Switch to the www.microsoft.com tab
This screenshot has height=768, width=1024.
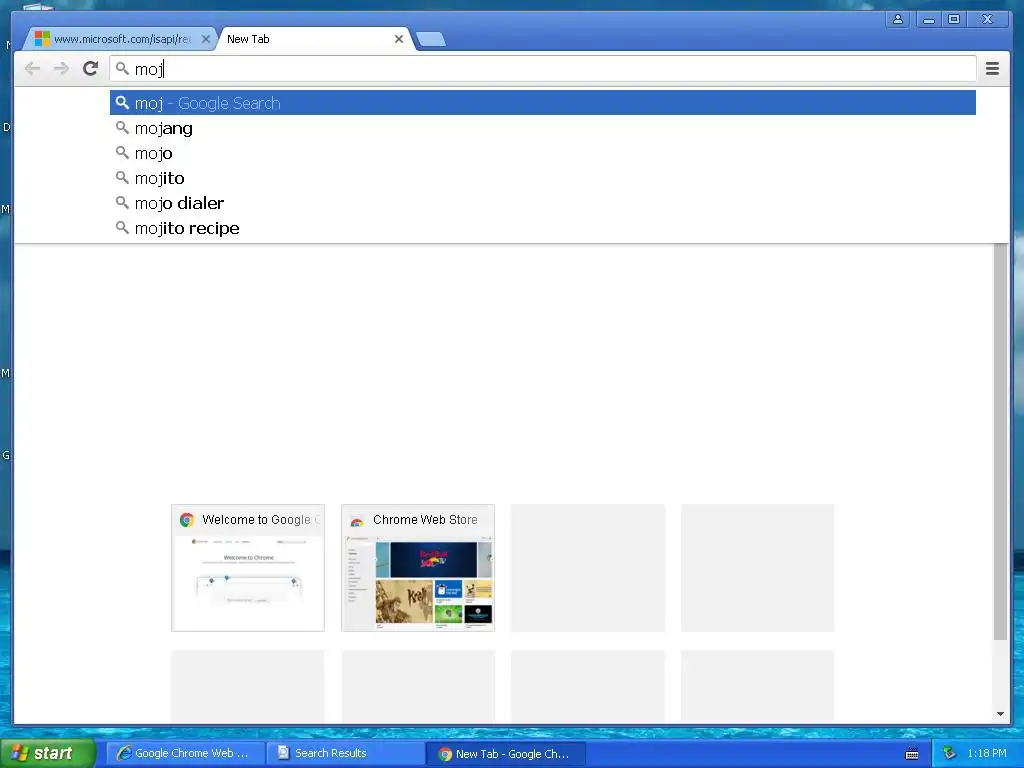[x=121, y=39]
